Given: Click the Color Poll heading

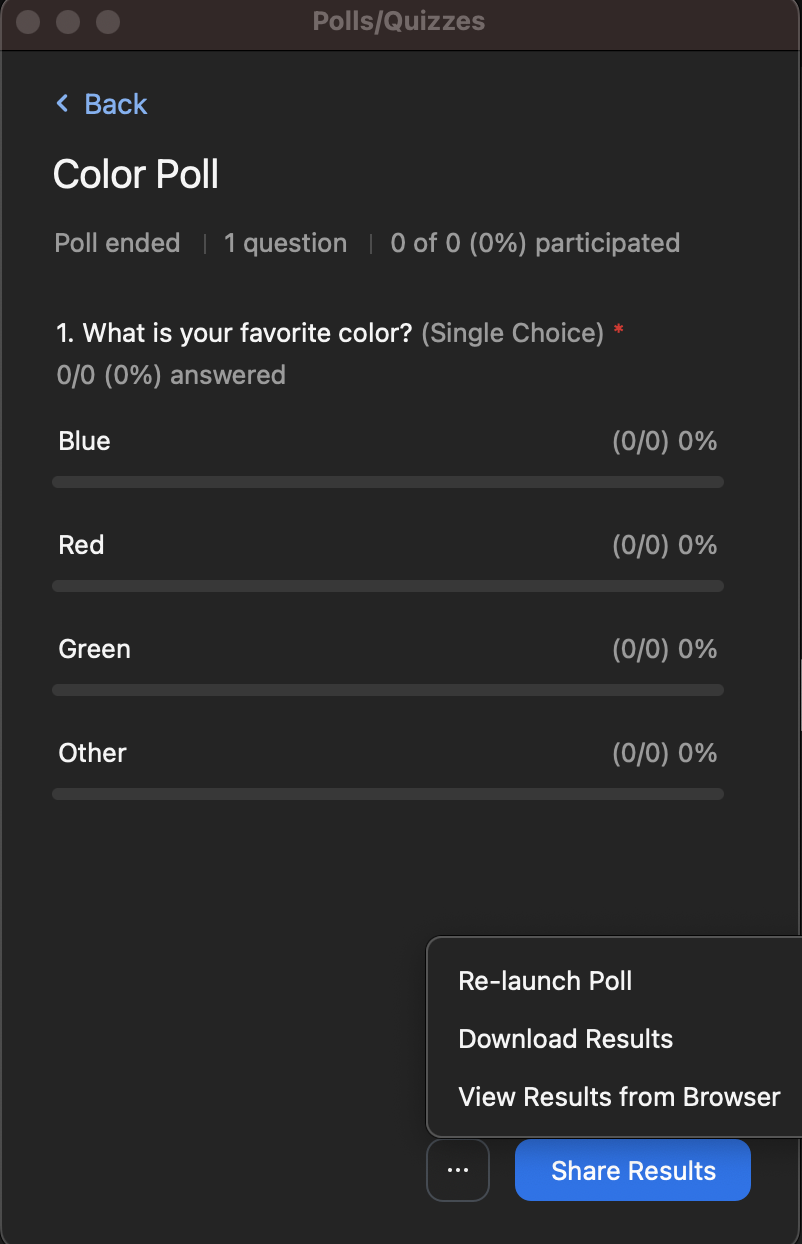Looking at the screenshot, I should (x=135, y=174).
